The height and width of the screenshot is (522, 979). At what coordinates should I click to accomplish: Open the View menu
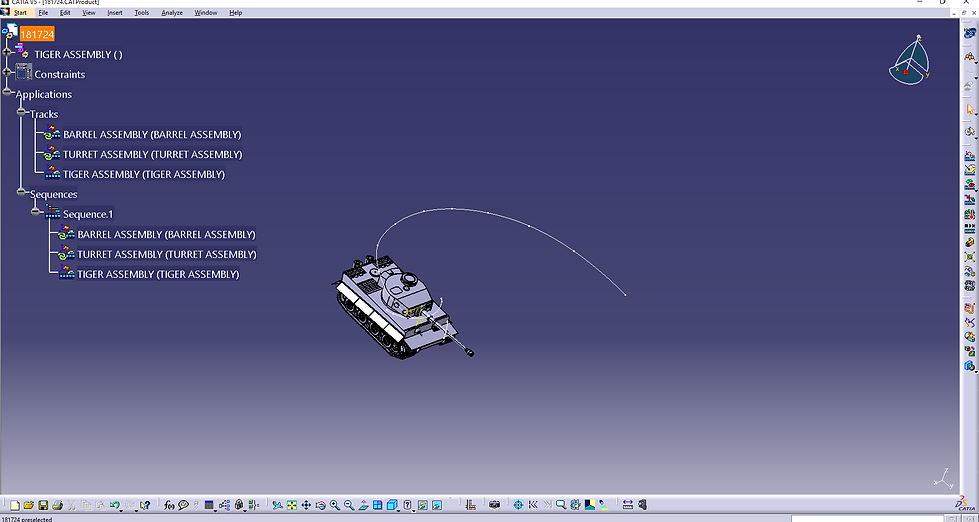(89, 12)
